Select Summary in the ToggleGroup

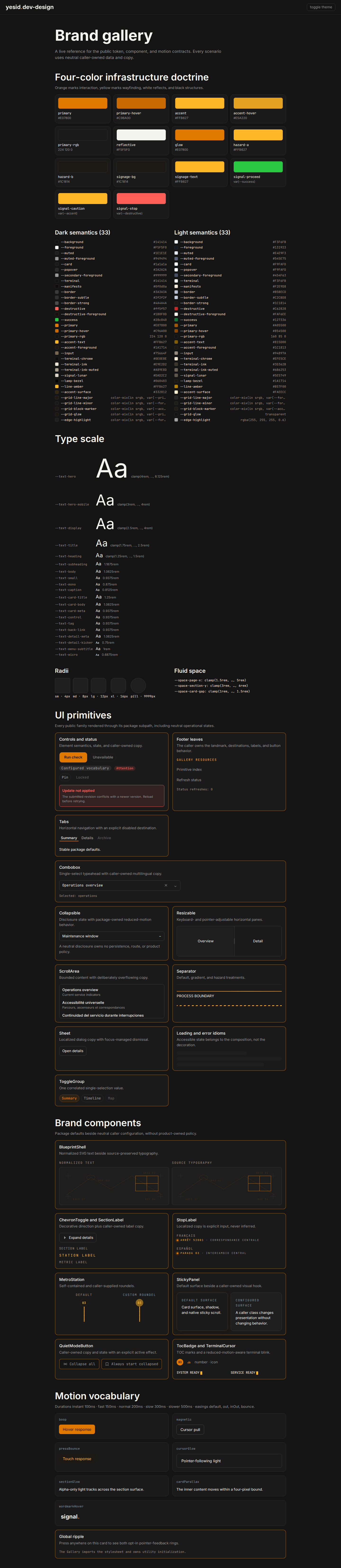(x=69, y=1098)
